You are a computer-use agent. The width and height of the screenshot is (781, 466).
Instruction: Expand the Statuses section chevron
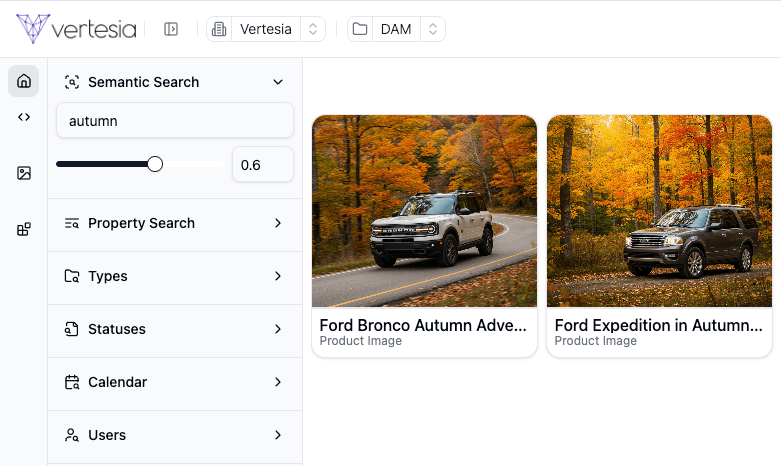point(278,329)
